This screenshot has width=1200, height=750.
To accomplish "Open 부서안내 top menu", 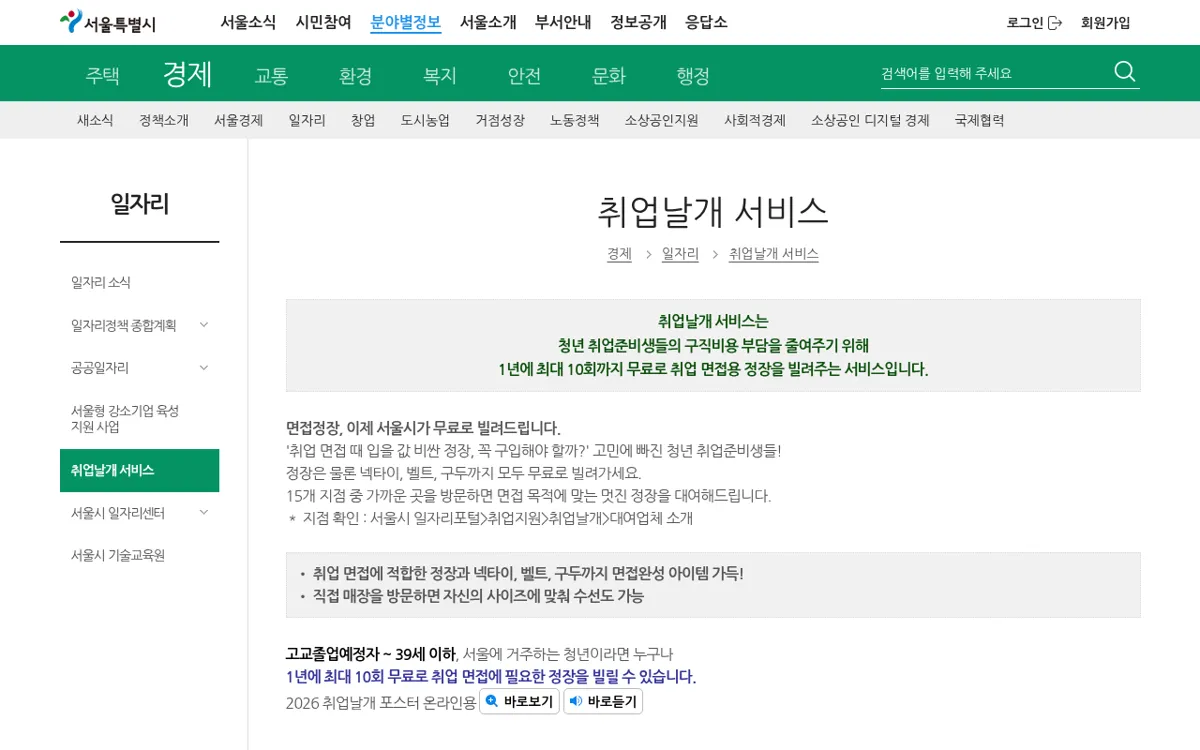I will (563, 22).
